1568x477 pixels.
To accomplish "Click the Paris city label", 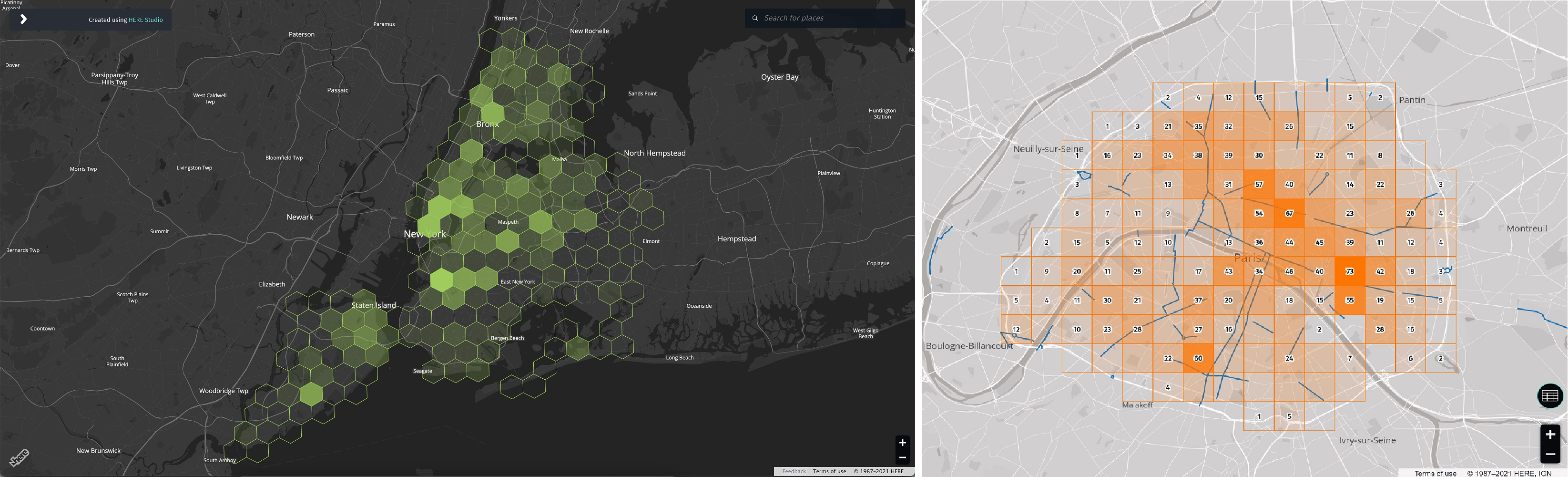I will 1248,259.
